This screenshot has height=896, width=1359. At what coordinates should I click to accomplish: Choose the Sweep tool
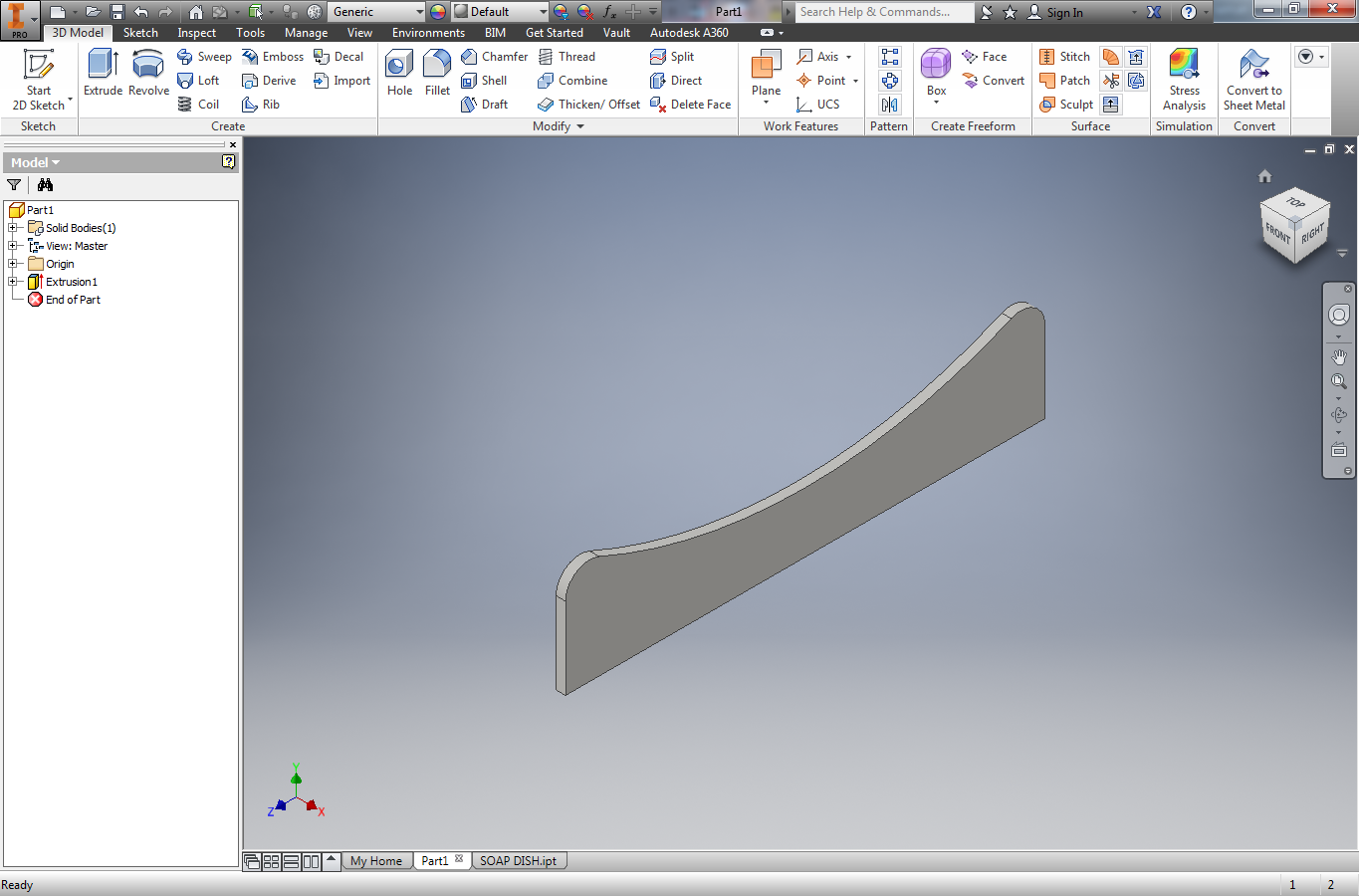204,57
